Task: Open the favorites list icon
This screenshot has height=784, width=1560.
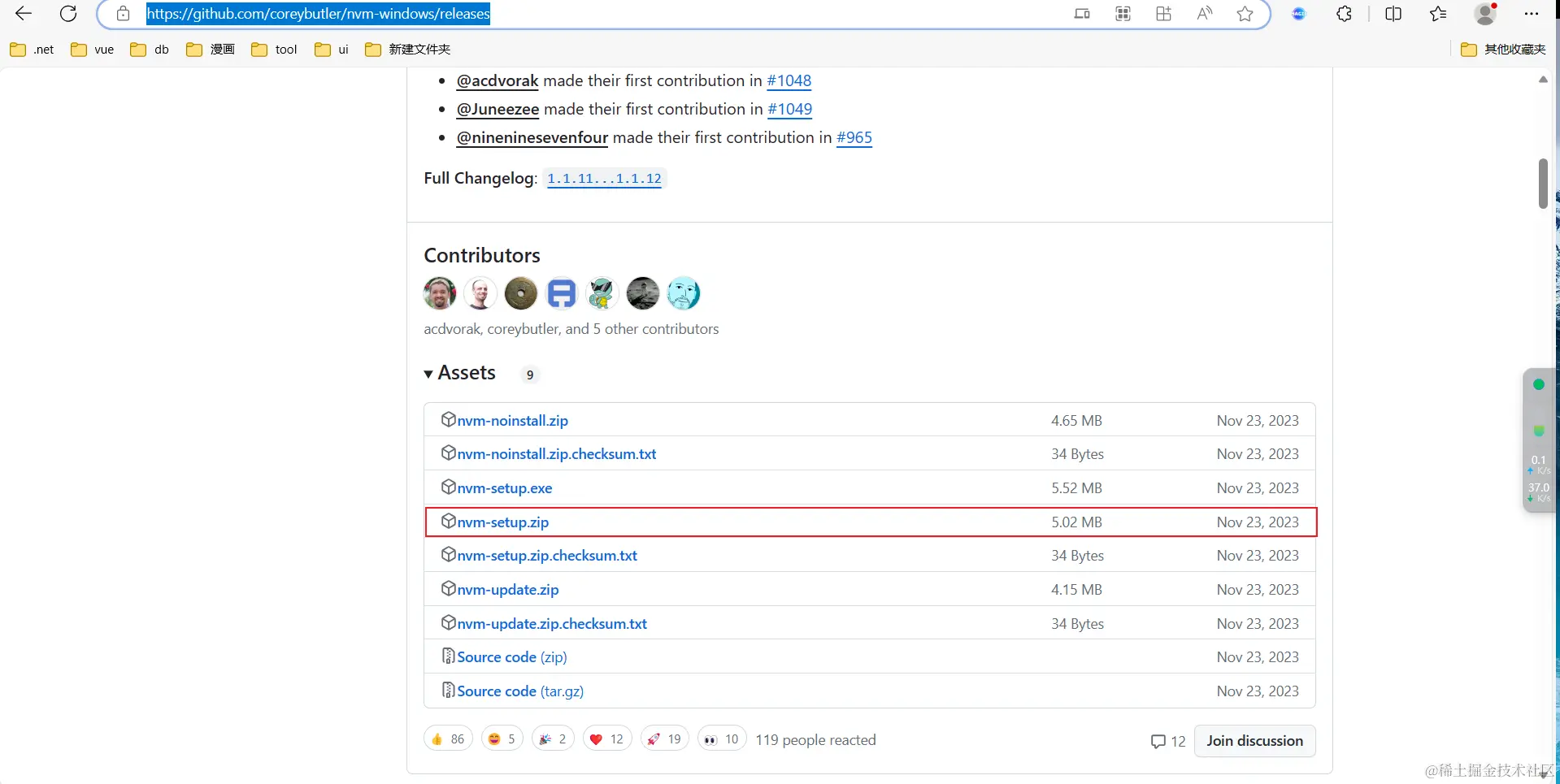Action: pyautogui.click(x=1437, y=14)
